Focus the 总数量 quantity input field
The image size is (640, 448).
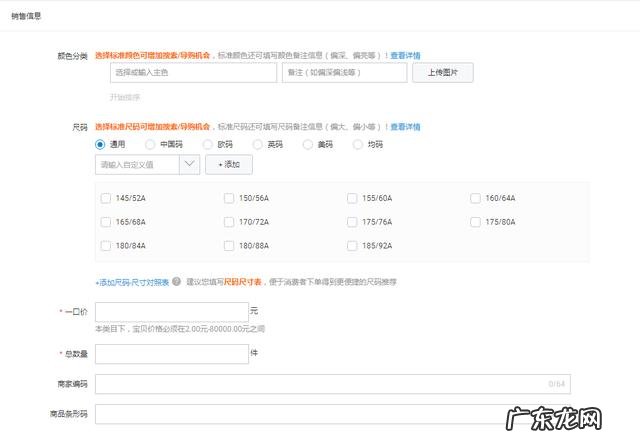172,354
